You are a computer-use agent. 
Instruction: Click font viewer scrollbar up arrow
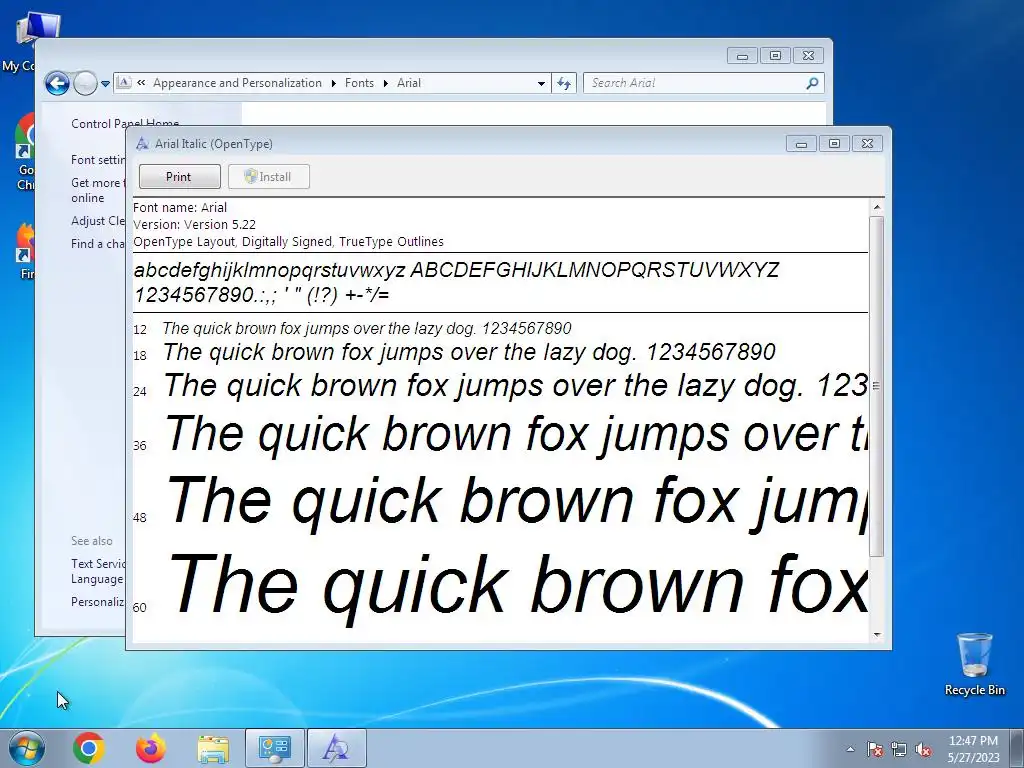tap(877, 207)
